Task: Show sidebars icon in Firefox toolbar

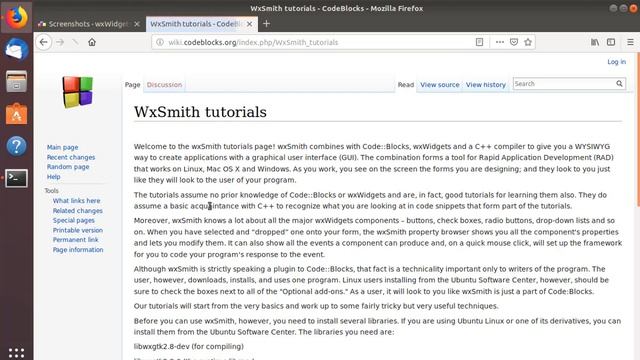Action: [x=611, y=42]
